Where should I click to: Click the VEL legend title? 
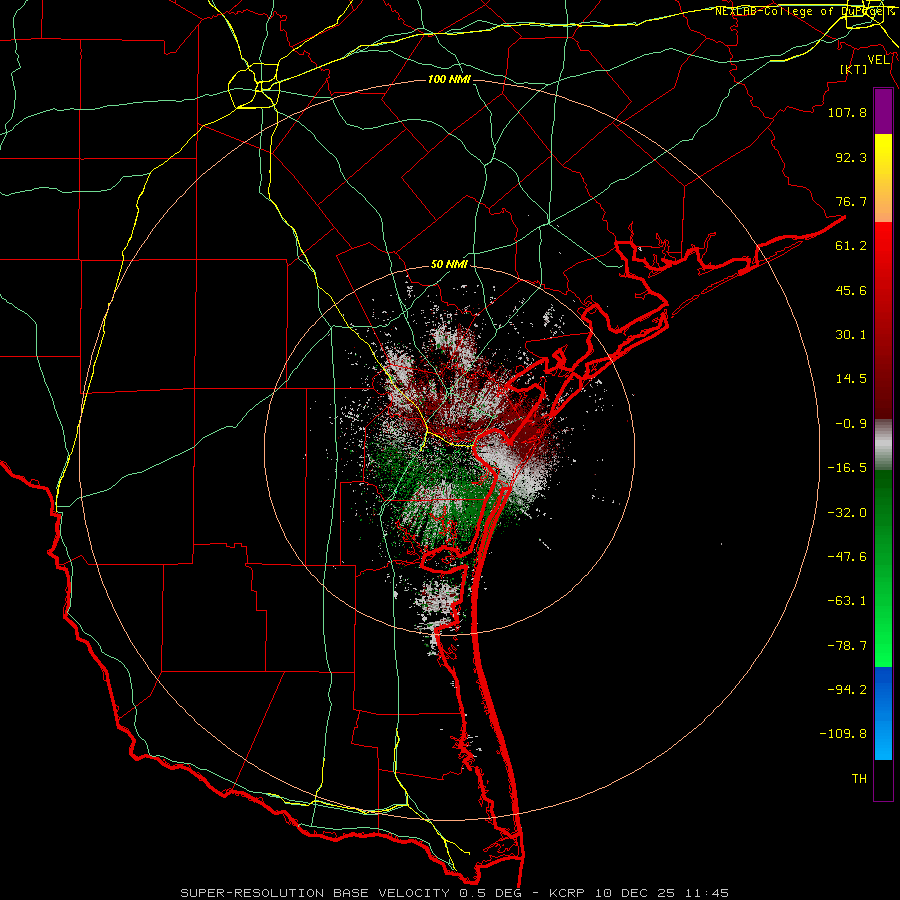click(x=878, y=60)
